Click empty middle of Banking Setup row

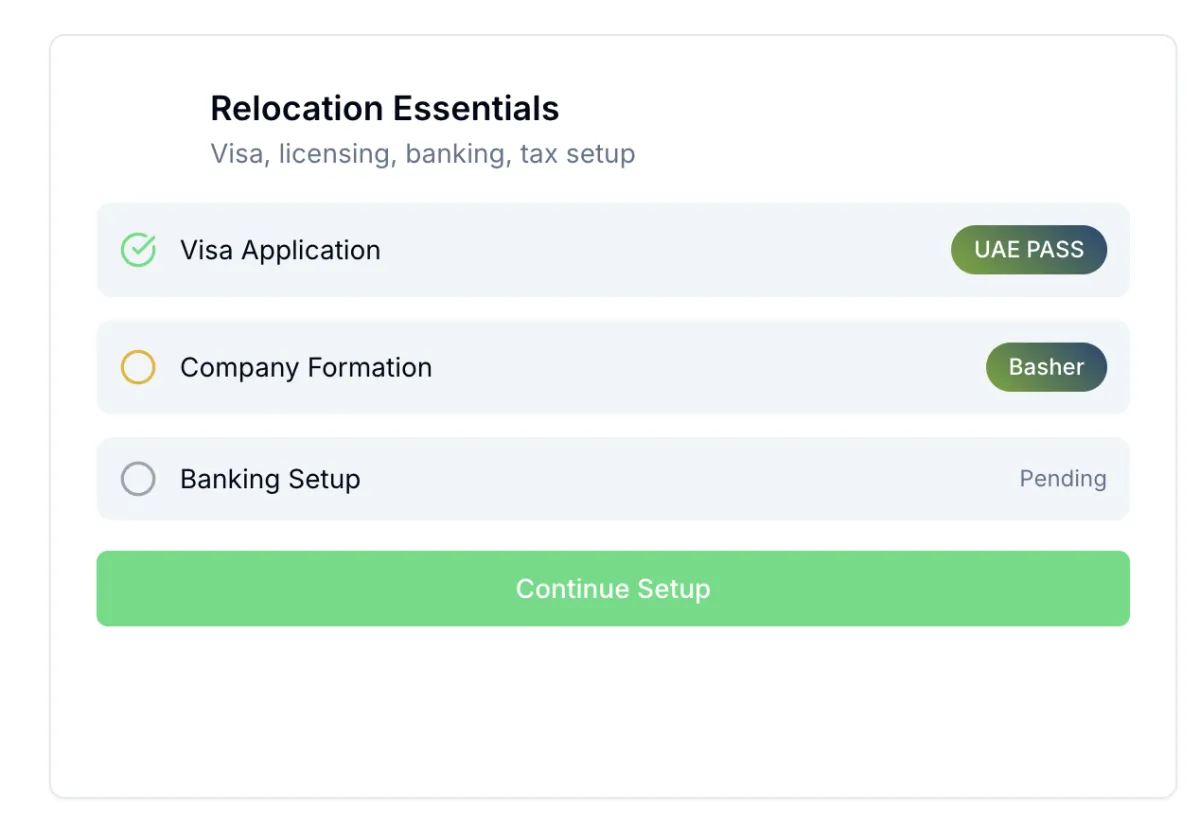(x=680, y=479)
